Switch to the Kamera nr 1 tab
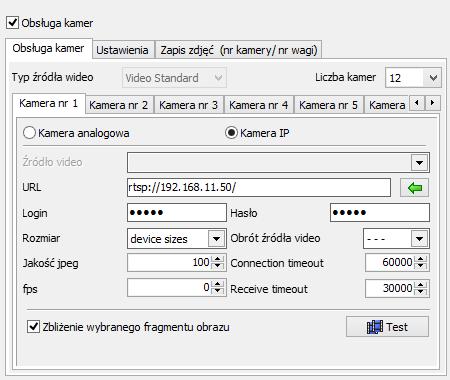The image size is (450, 380). click(49, 103)
